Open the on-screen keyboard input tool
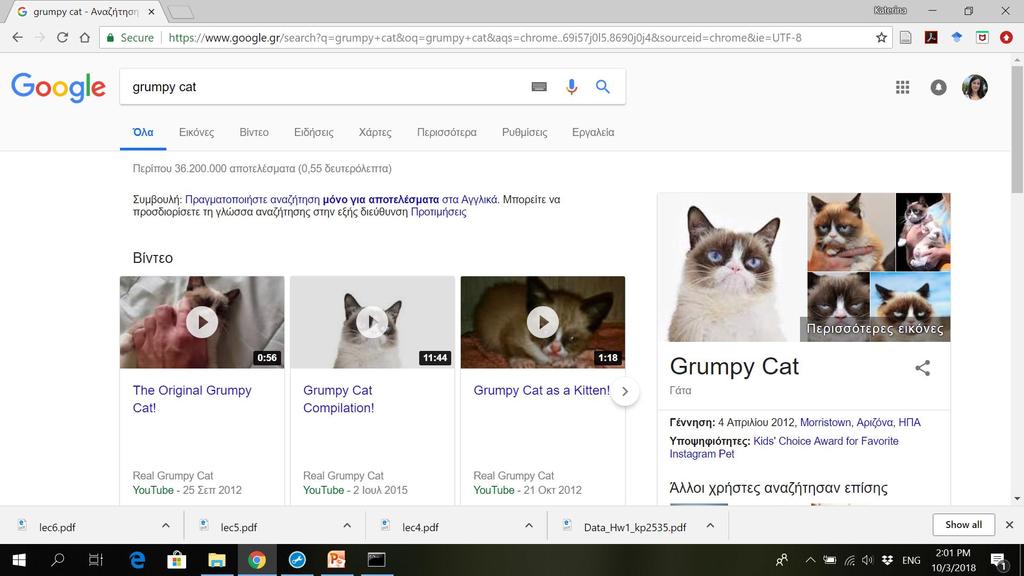This screenshot has width=1024, height=576. click(x=539, y=87)
